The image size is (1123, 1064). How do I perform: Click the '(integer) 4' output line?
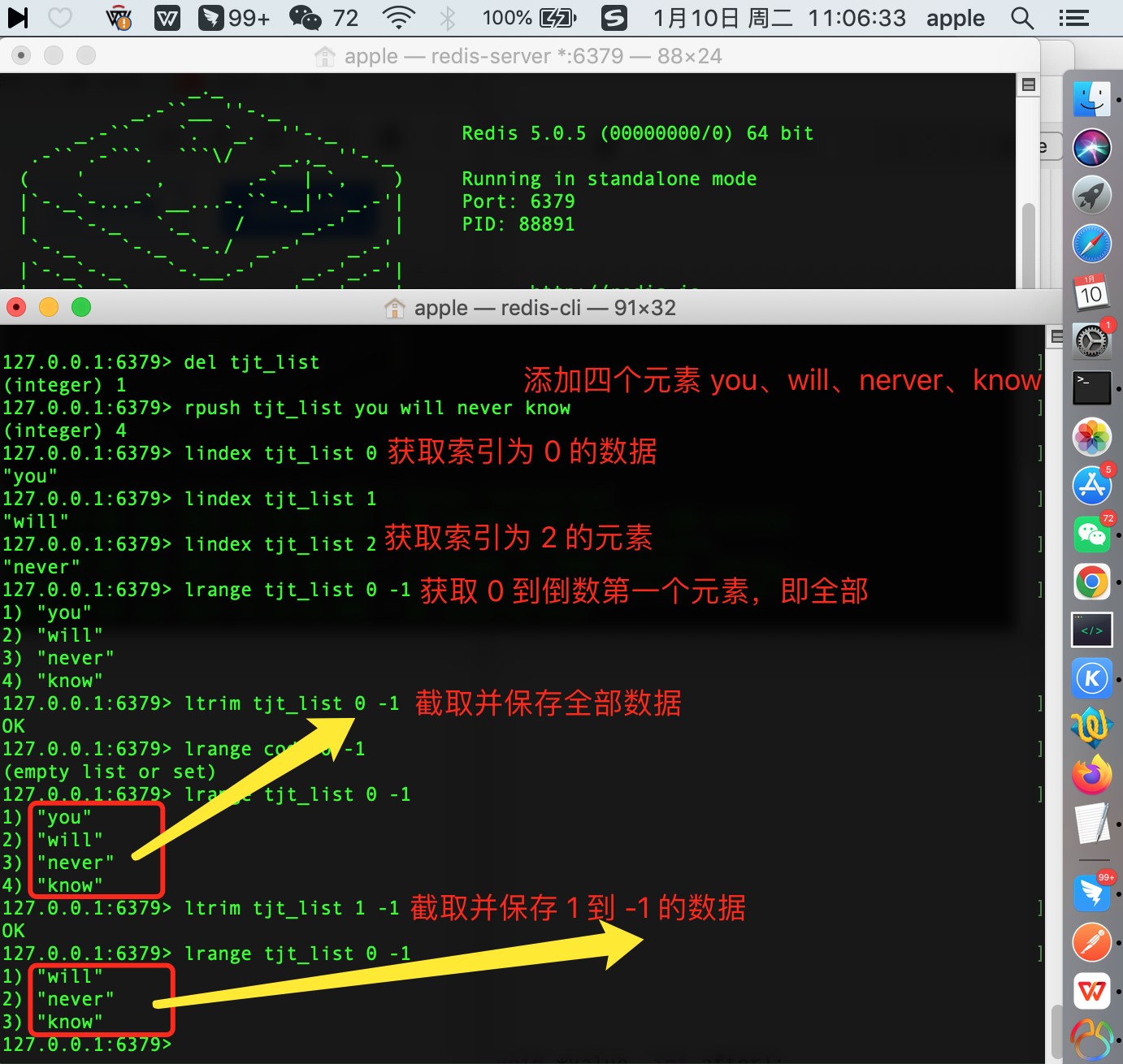pyautogui.click(x=64, y=430)
